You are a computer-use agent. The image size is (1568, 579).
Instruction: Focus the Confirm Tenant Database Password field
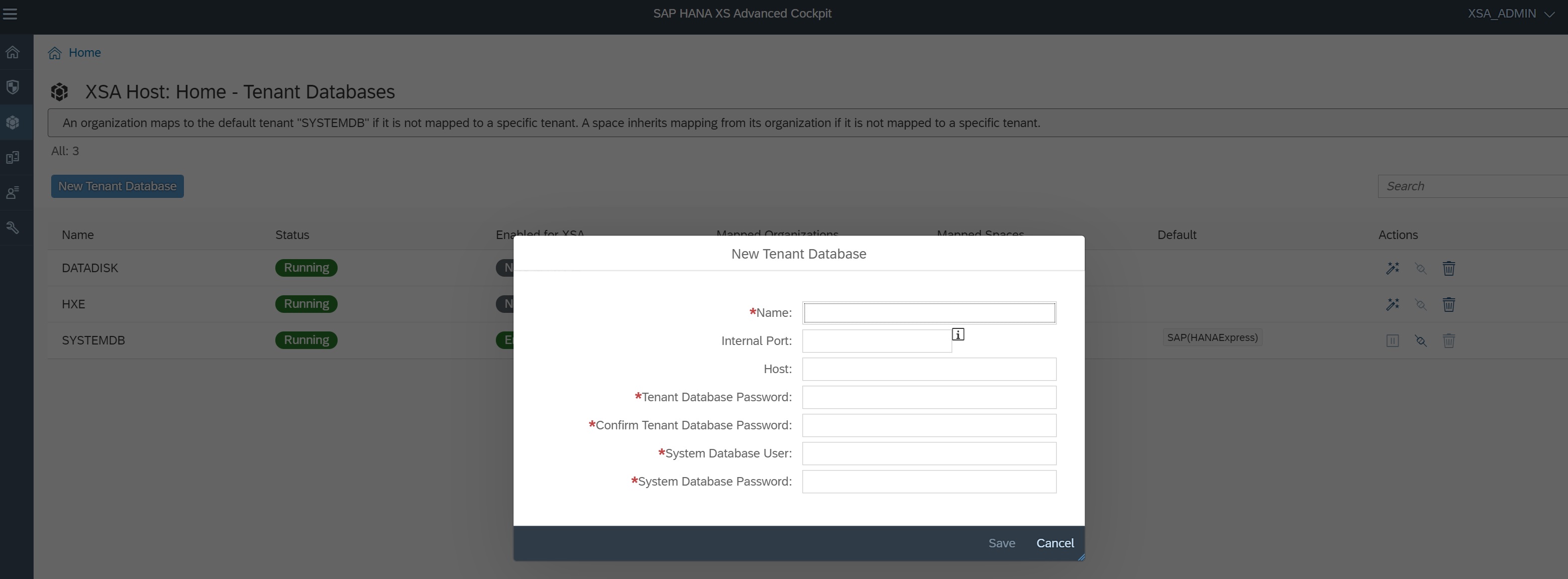tap(929, 425)
